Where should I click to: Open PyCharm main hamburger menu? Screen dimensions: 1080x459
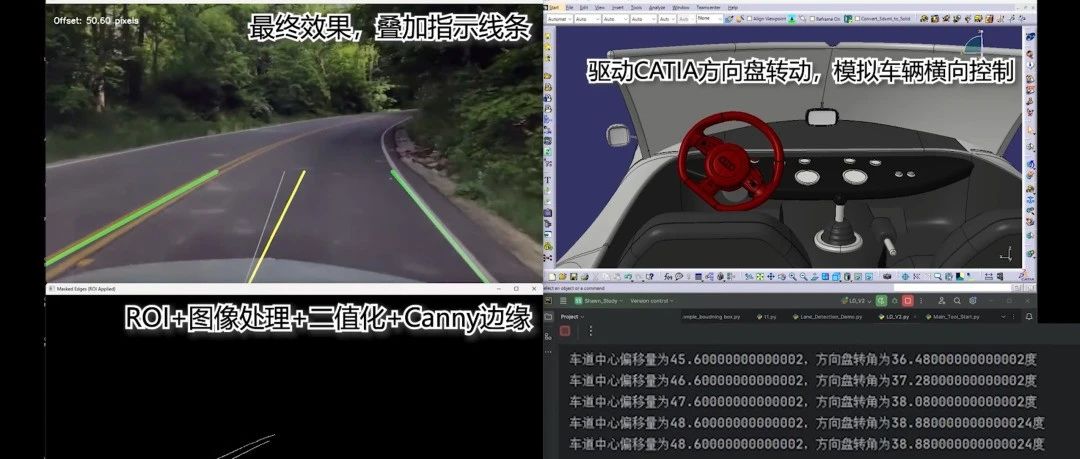[x=563, y=300]
